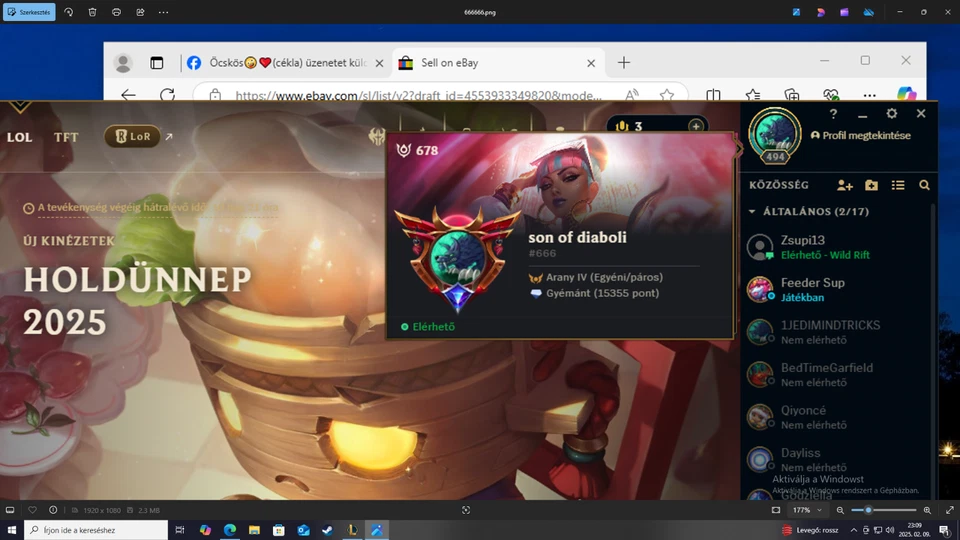Delete the photo with the trash icon
960x540 pixels.
click(92, 12)
